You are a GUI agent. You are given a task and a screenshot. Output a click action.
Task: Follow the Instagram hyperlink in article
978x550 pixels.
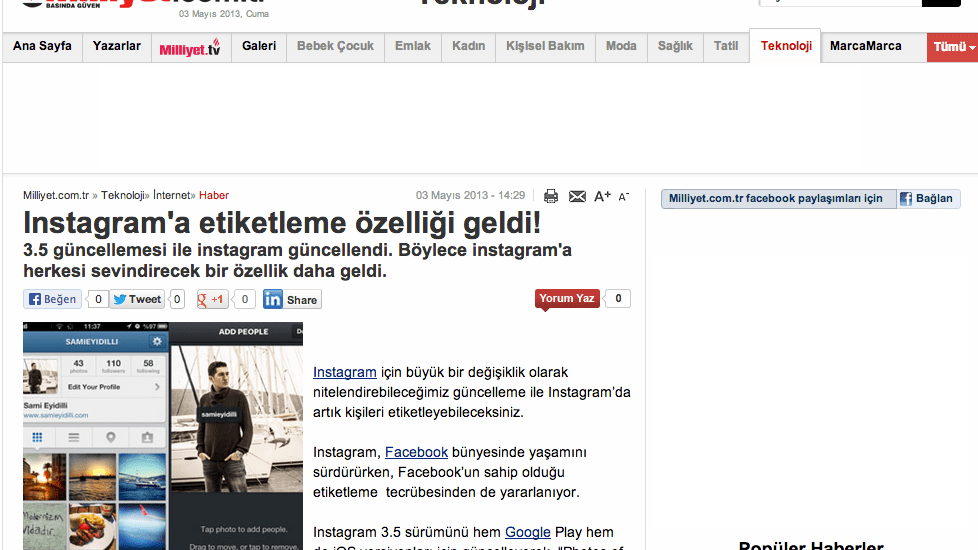[345, 372]
